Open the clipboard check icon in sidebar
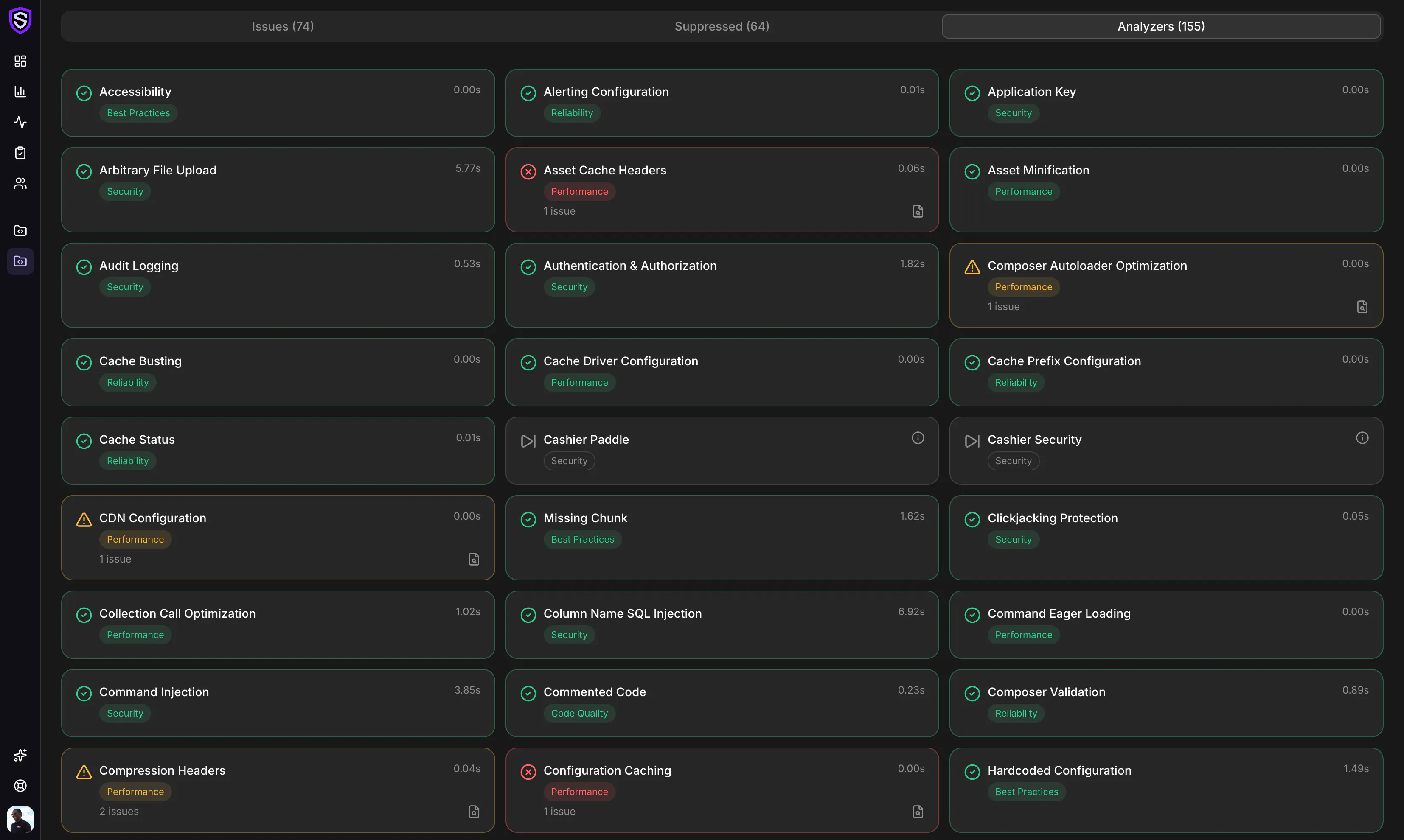 pyautogui.click(x=20, y=153)
